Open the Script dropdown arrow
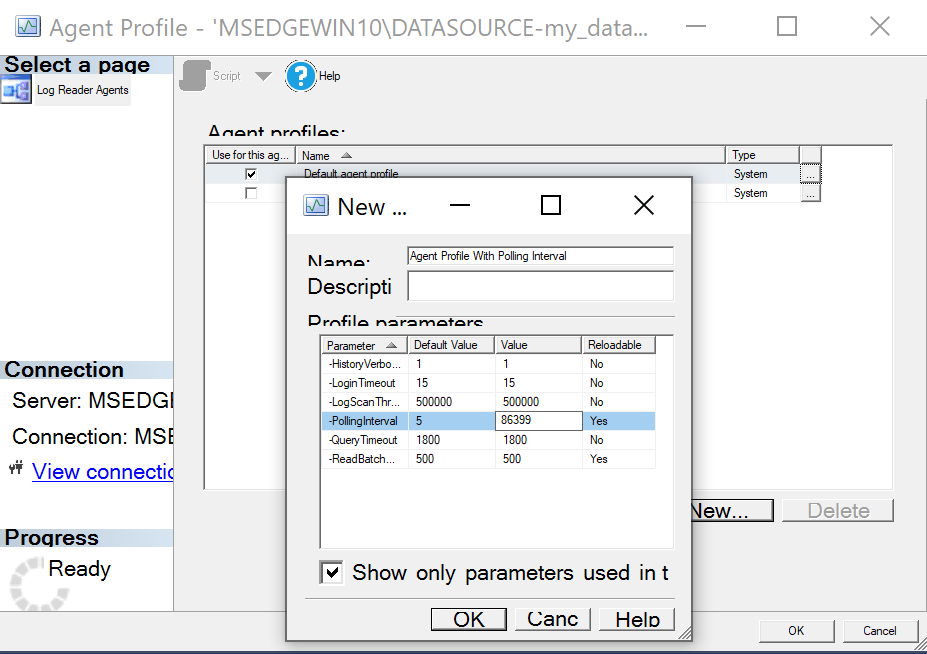Image resolution: width=927 pixels, height=654 pixels. 262,75
